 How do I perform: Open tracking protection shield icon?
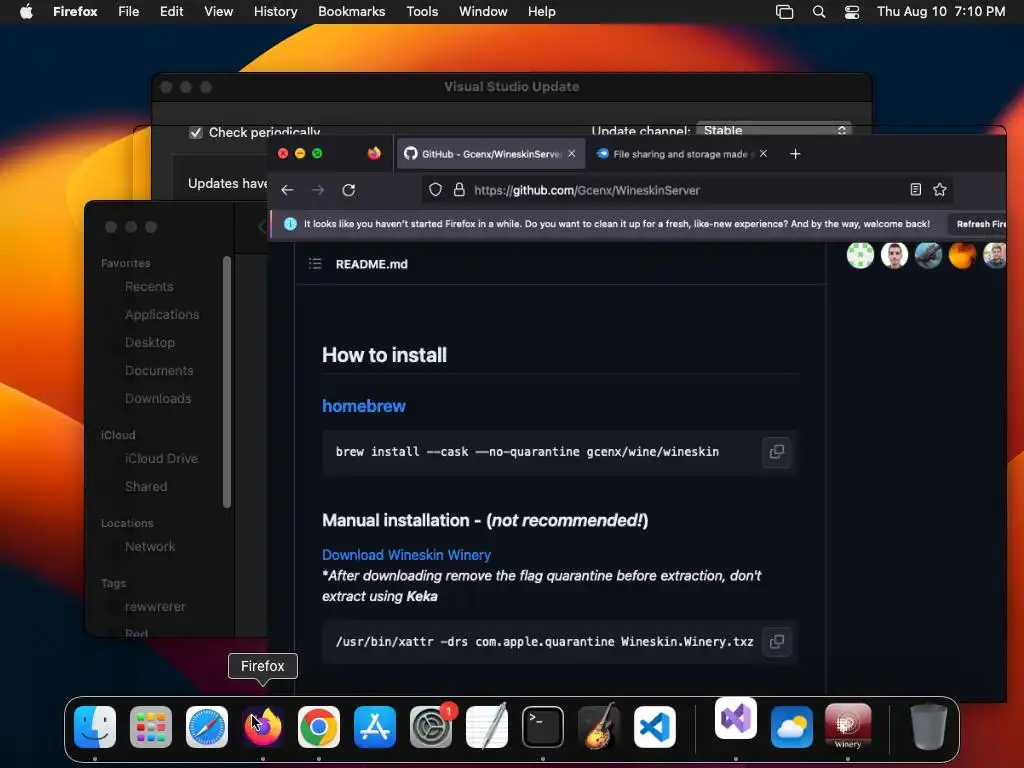(436, 190)
